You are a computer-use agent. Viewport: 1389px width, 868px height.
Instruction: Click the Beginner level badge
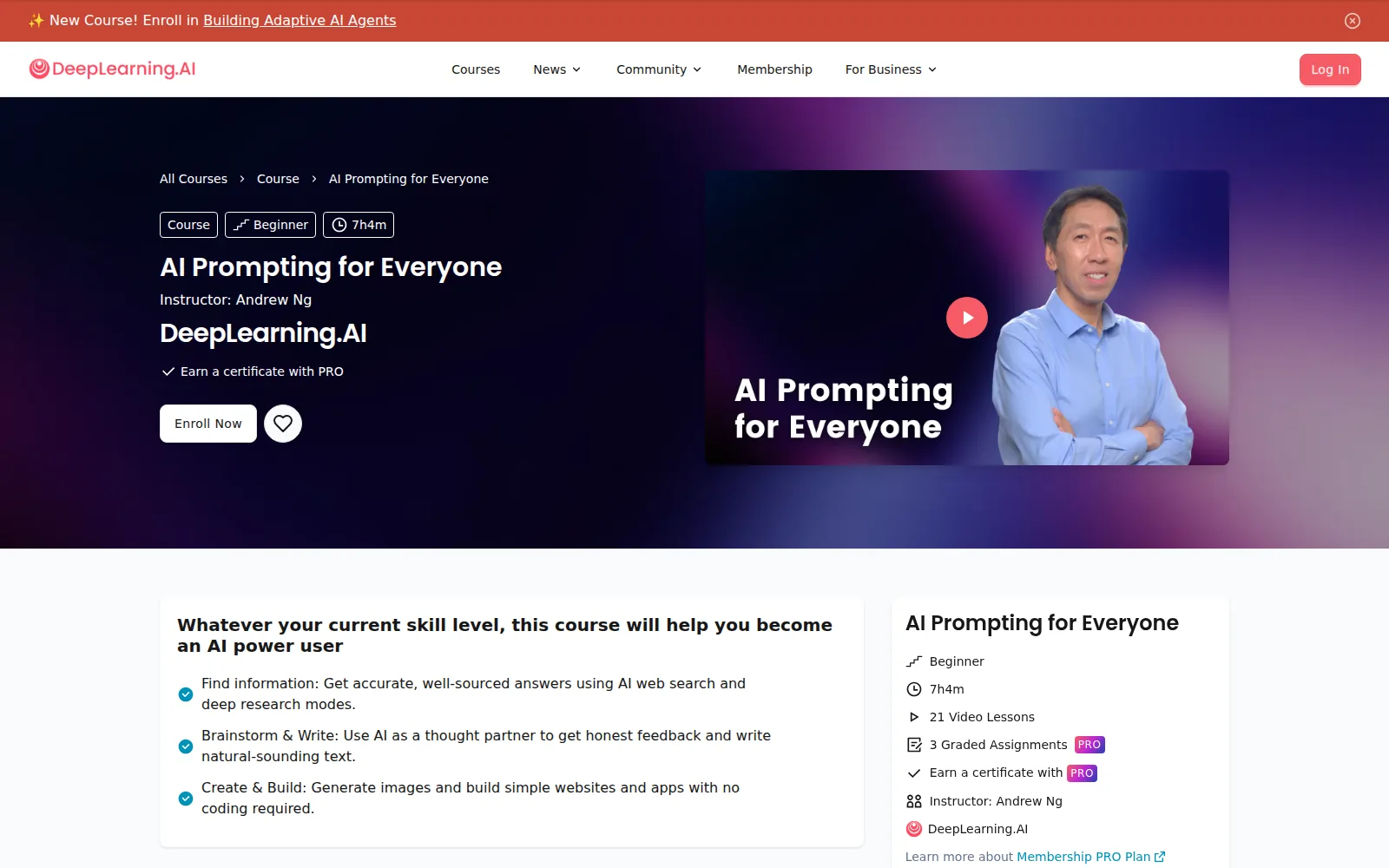[270, 225]
